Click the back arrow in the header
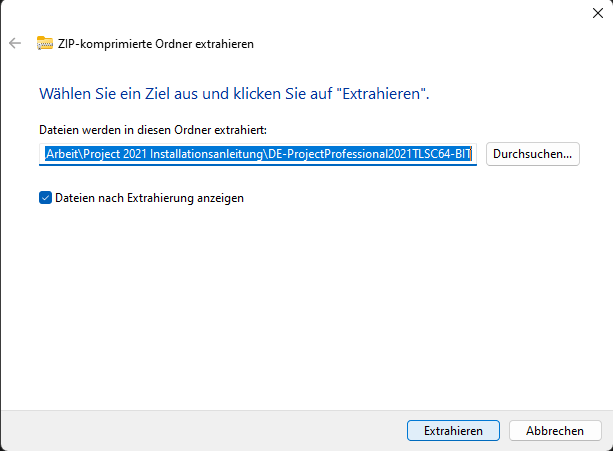 15,44
